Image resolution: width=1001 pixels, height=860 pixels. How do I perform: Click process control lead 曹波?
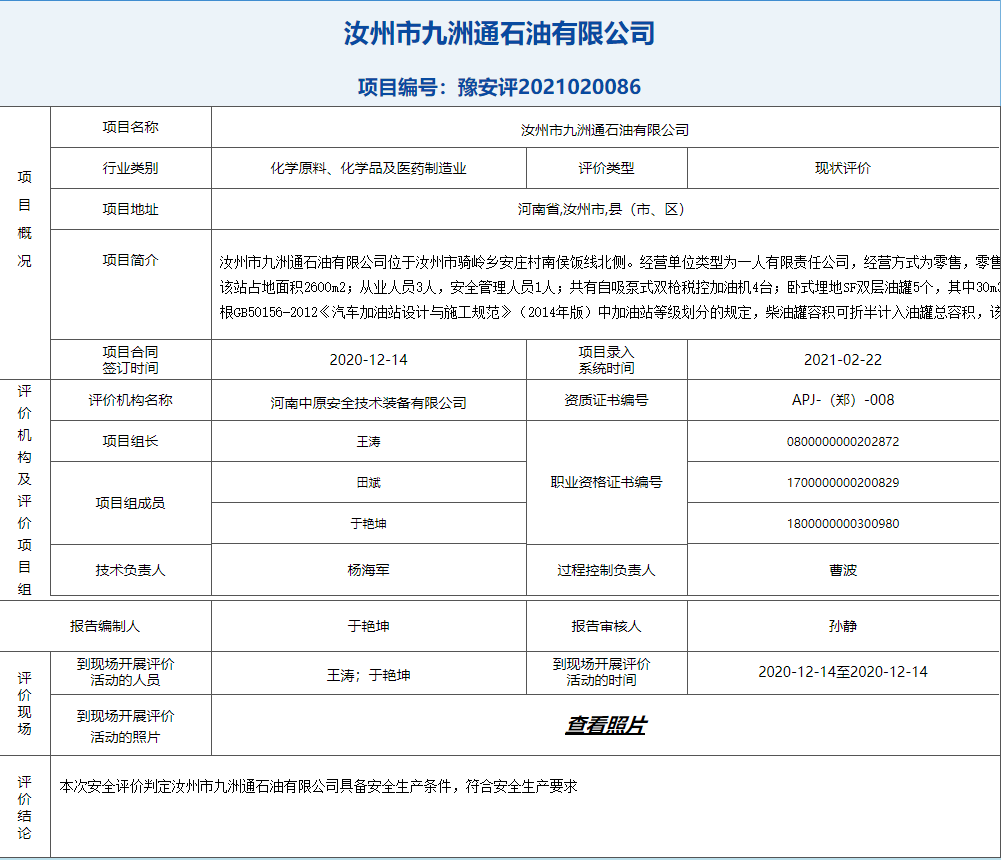[842, 570]
